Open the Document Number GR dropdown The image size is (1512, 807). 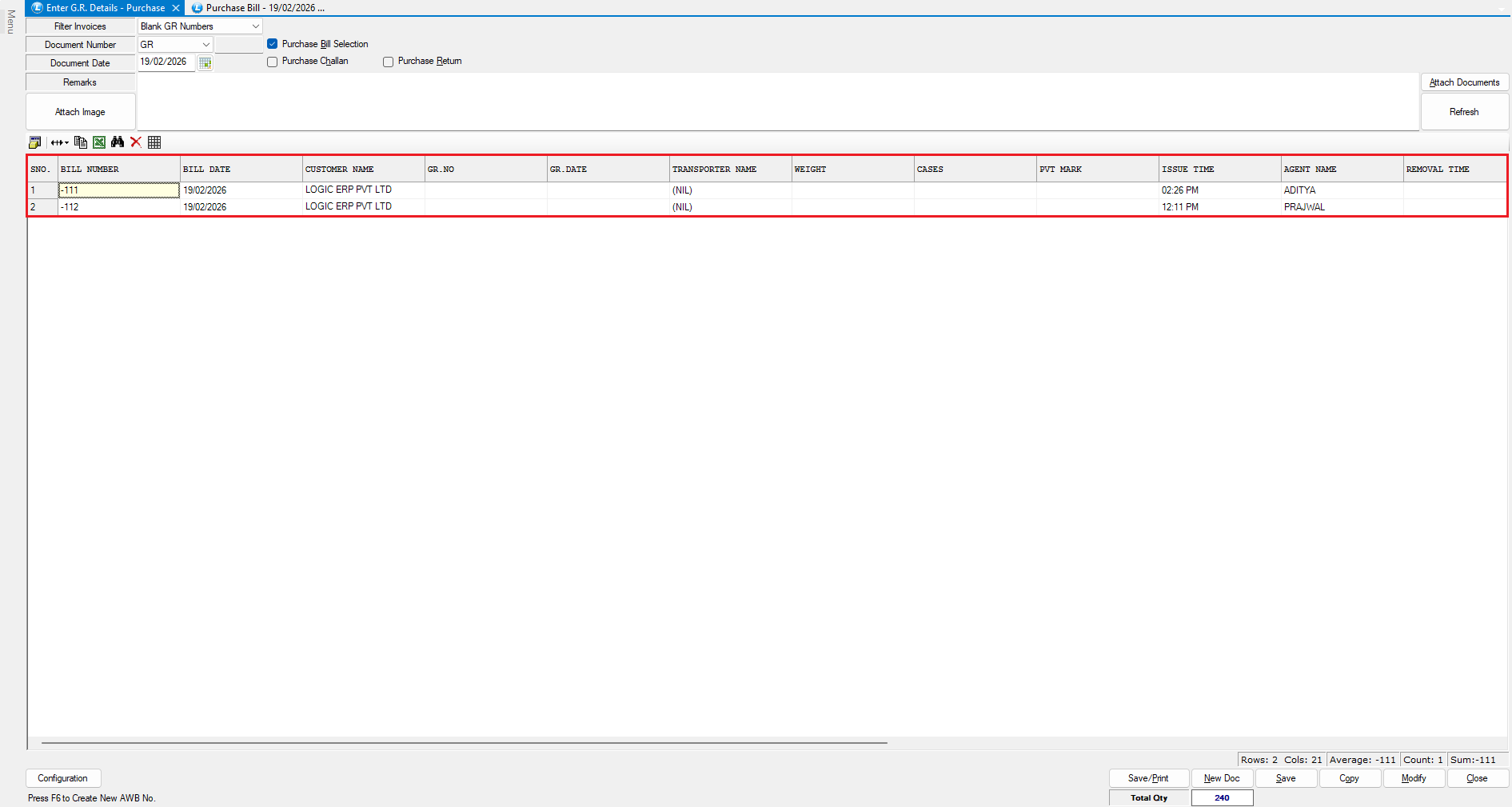[205, 45]
